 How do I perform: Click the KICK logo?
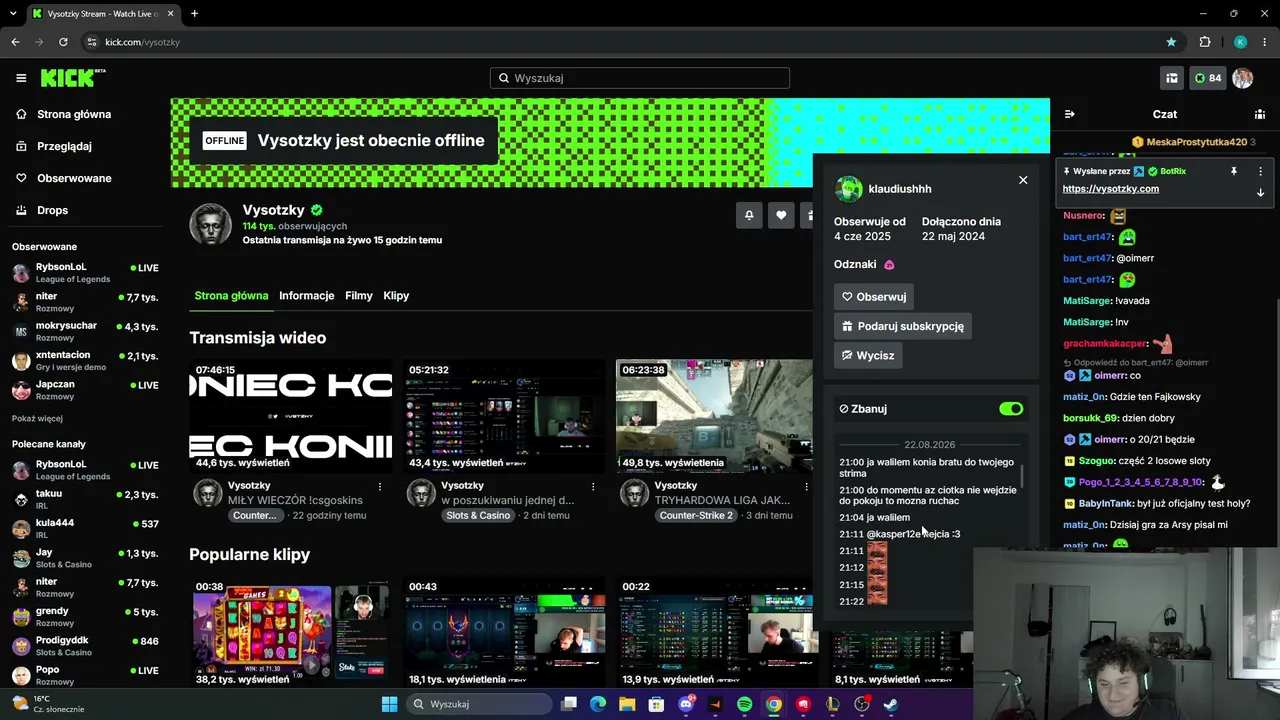click(x=73, y=78)
